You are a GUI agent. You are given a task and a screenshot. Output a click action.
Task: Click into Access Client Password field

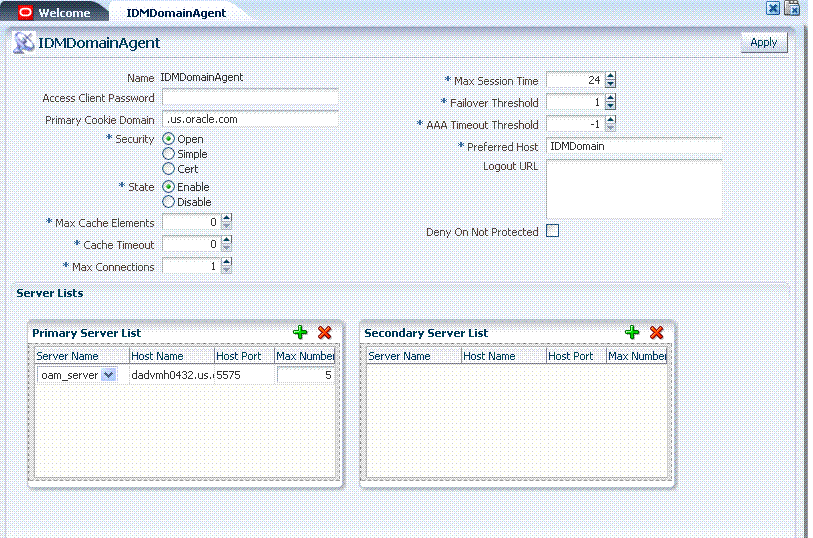250,97
